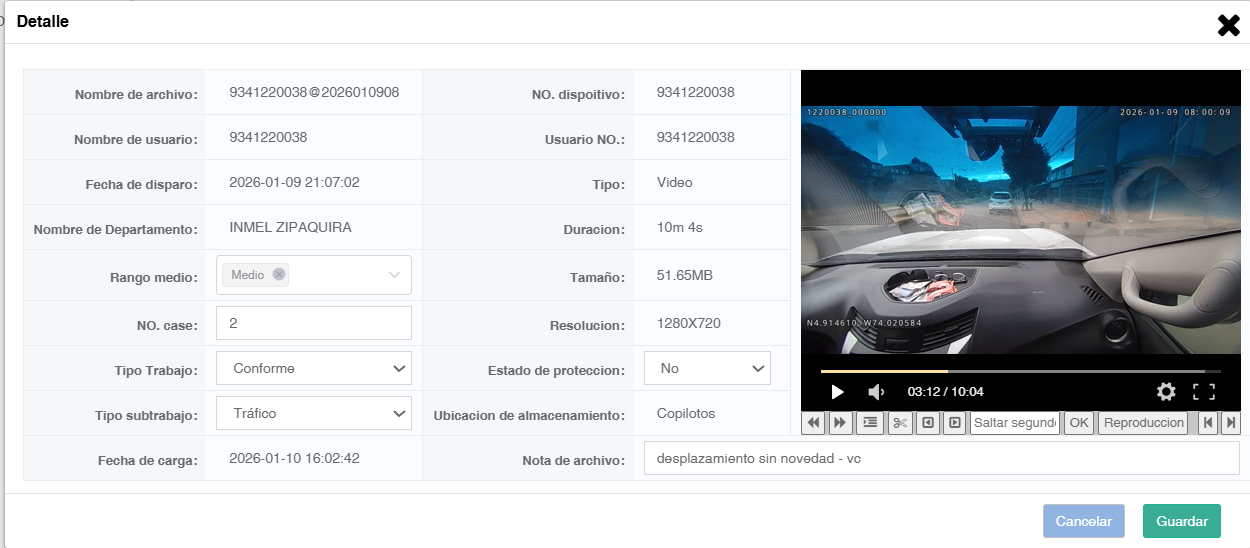Image resolution: width=1250 pixels, height=548 pixels.
Task: Open video player settings gear
Action: 1166,392
